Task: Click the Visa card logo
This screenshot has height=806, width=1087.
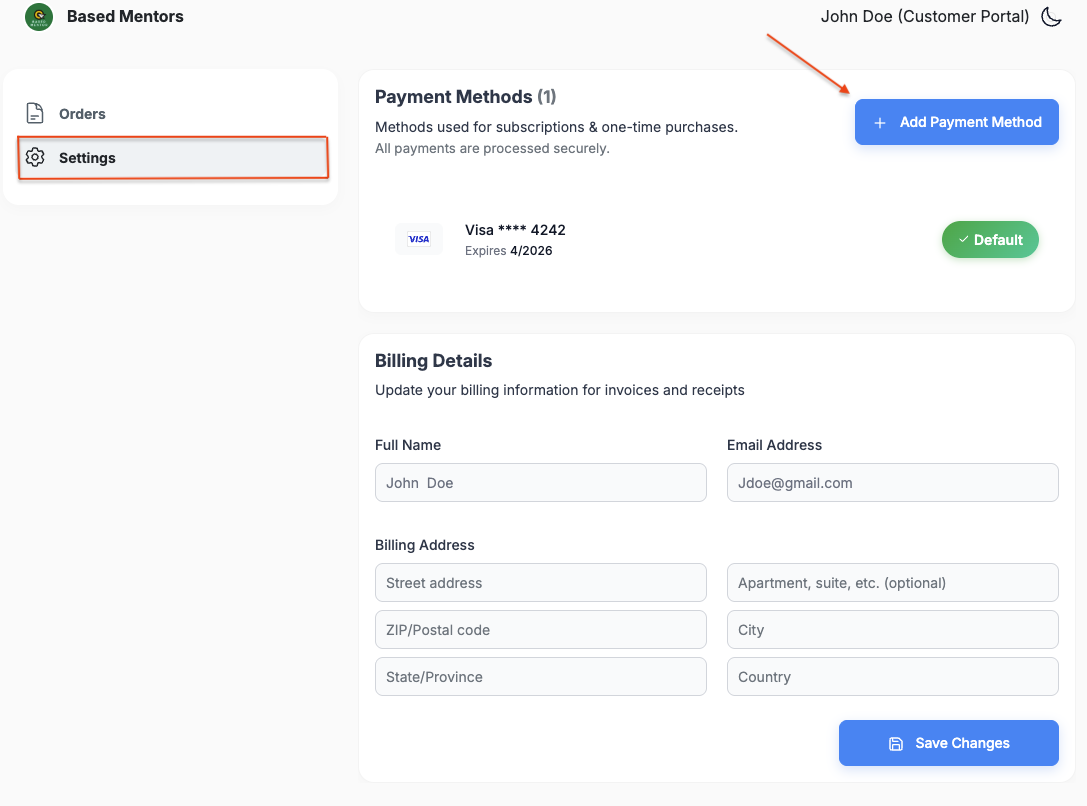Action: point(419,239)
